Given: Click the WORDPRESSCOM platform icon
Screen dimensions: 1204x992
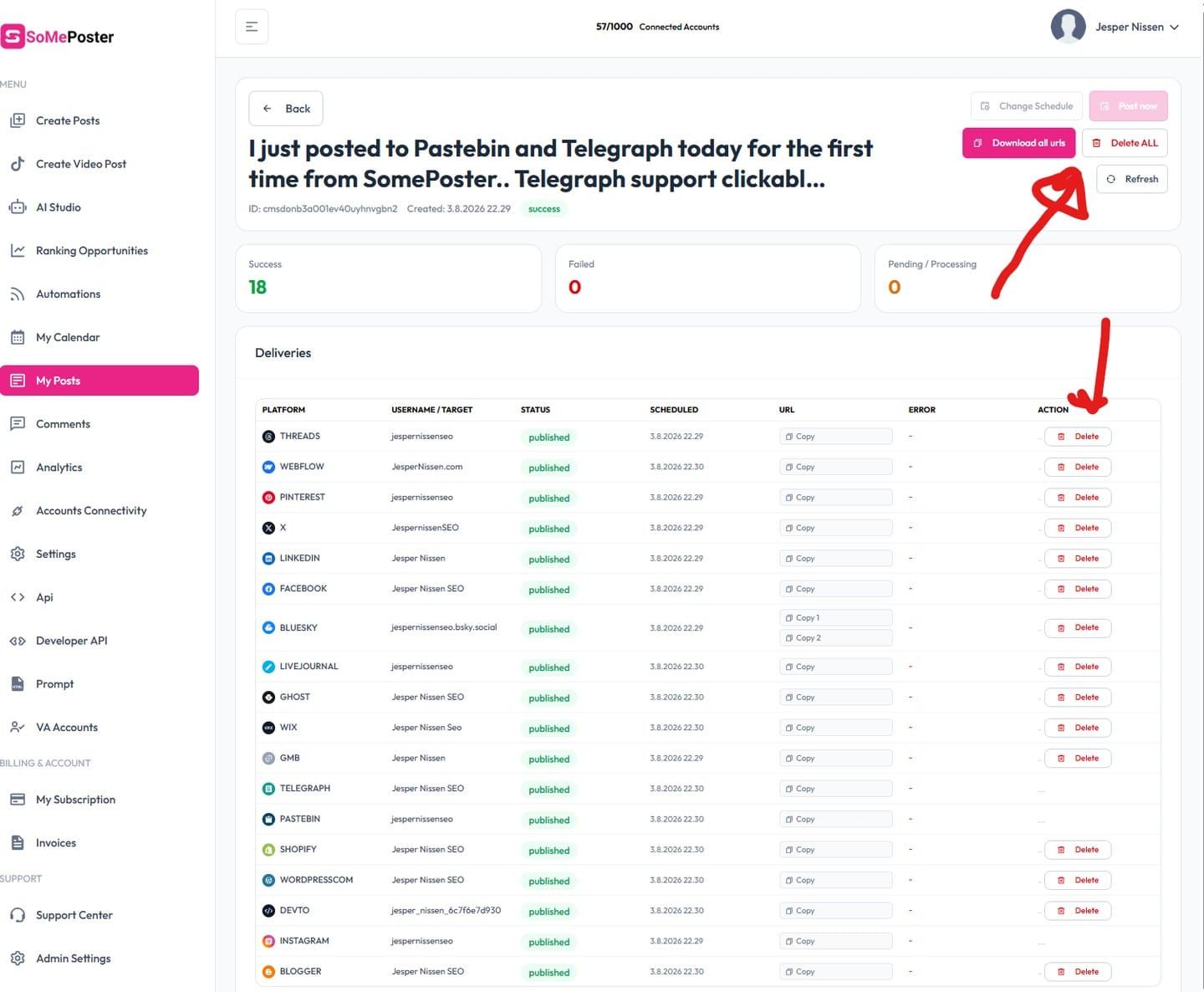Looking at the screenshot, I should (x=268, y=880).
